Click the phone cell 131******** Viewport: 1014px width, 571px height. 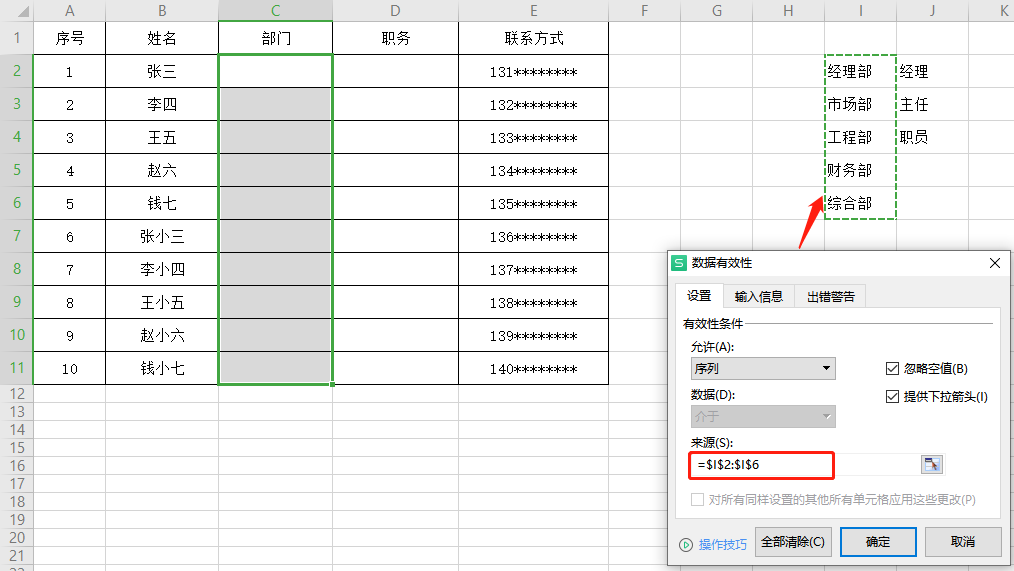coord(534,71)
